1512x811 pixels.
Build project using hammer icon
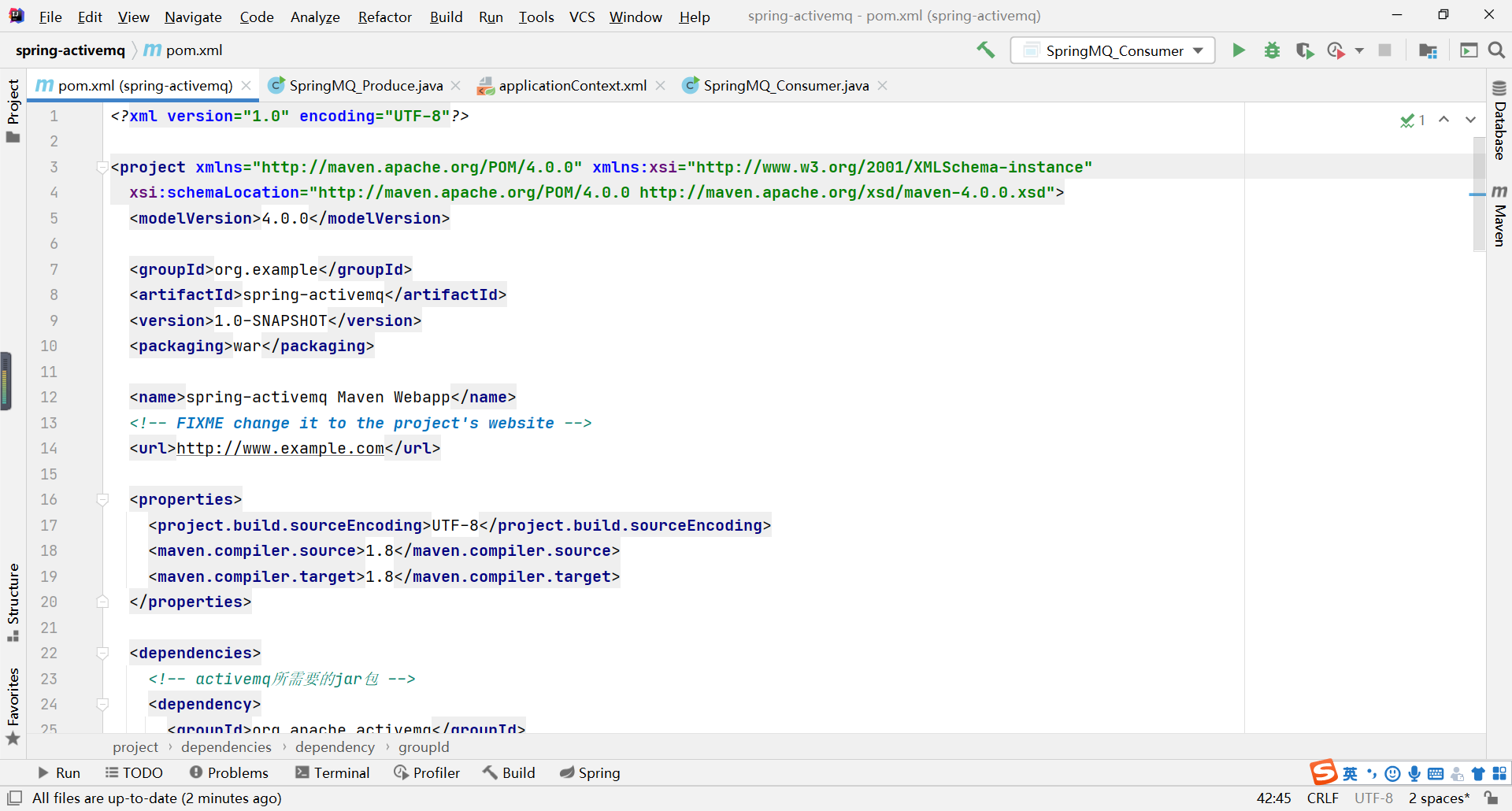[986, 50]
